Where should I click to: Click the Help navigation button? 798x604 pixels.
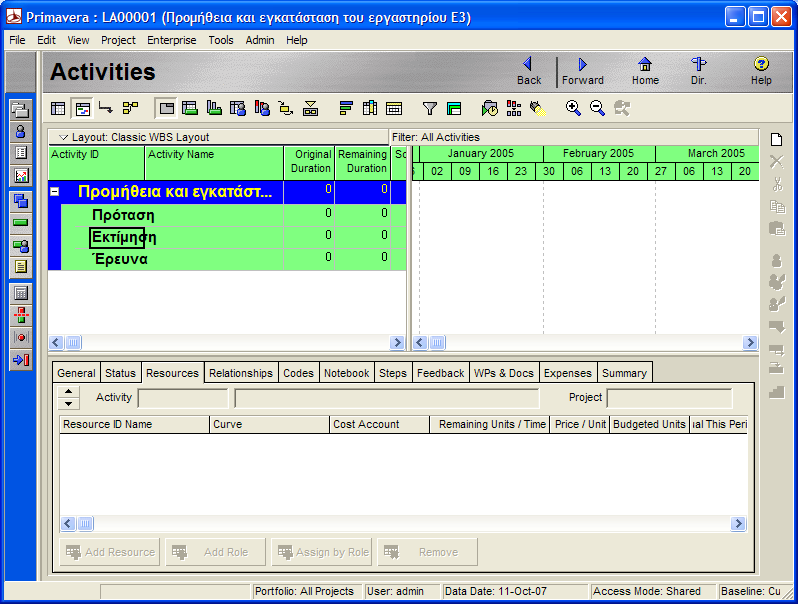click(761, 71)
